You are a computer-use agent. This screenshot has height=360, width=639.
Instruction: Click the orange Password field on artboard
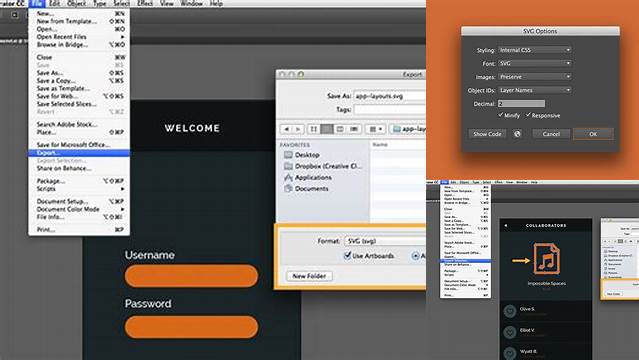click(191, 327)
